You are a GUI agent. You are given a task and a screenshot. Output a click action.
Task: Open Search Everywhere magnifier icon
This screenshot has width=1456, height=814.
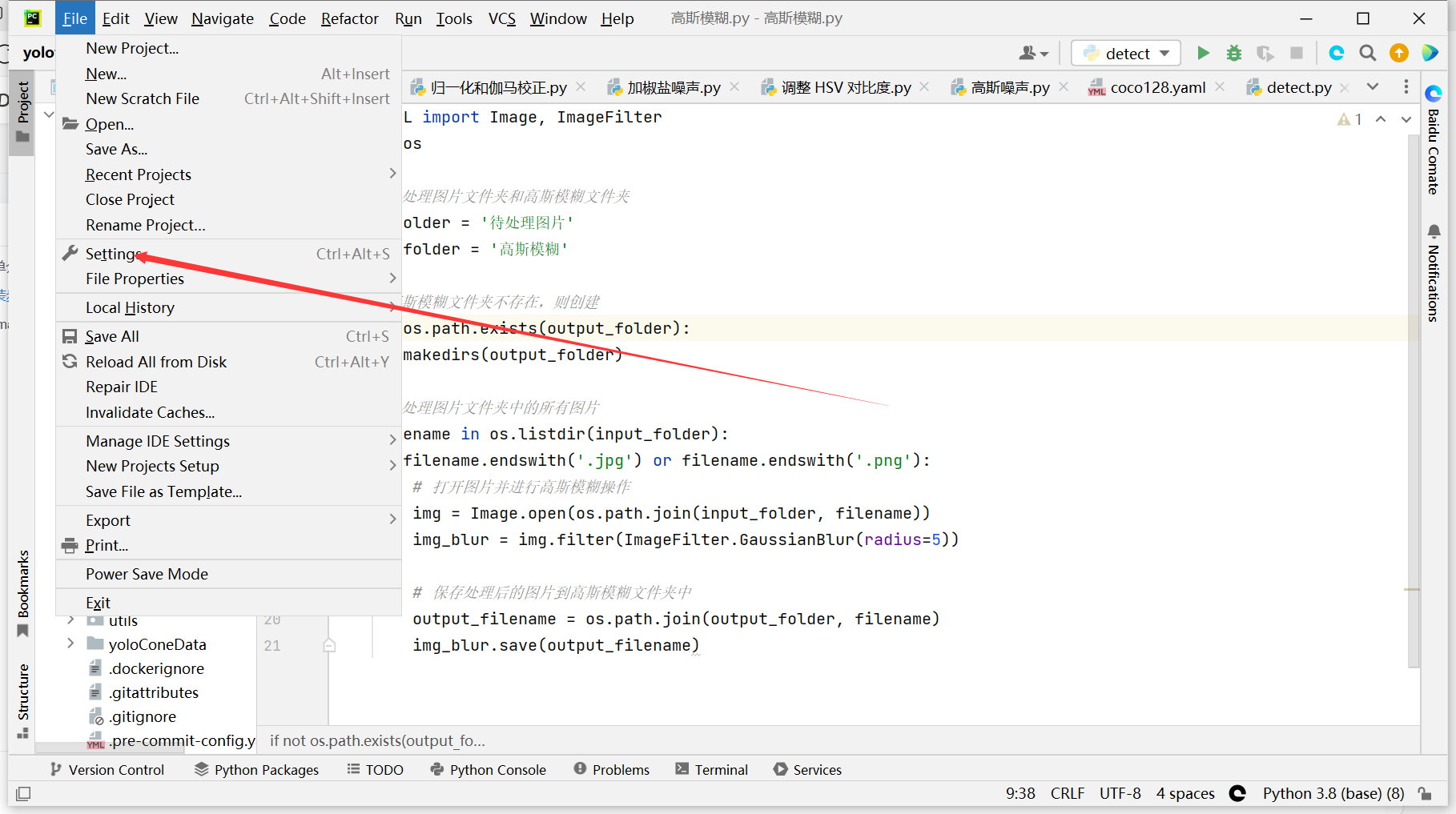point(1368,53)
